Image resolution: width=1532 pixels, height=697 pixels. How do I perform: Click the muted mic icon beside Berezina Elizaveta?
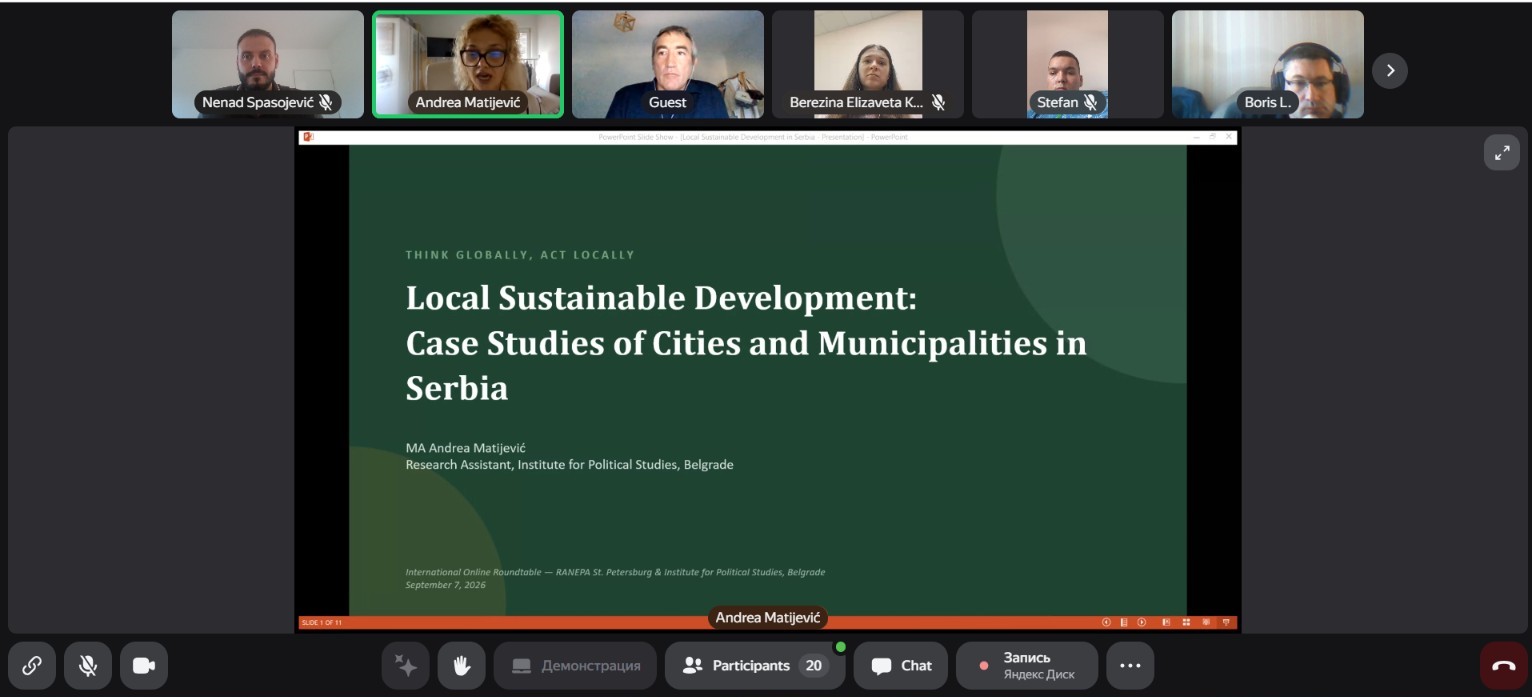coord(938,102)
